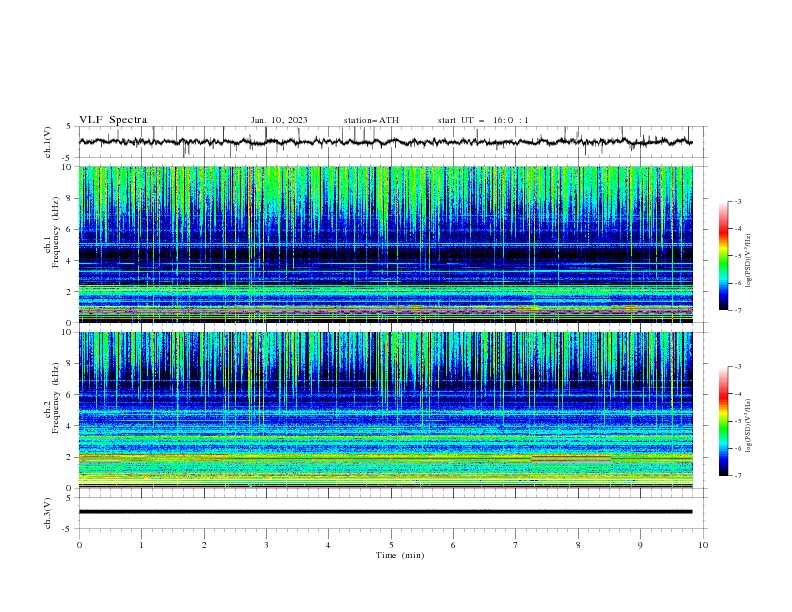Click the 'ch.1(V)' axis label
792x612 pixels.
coord(48,142)
